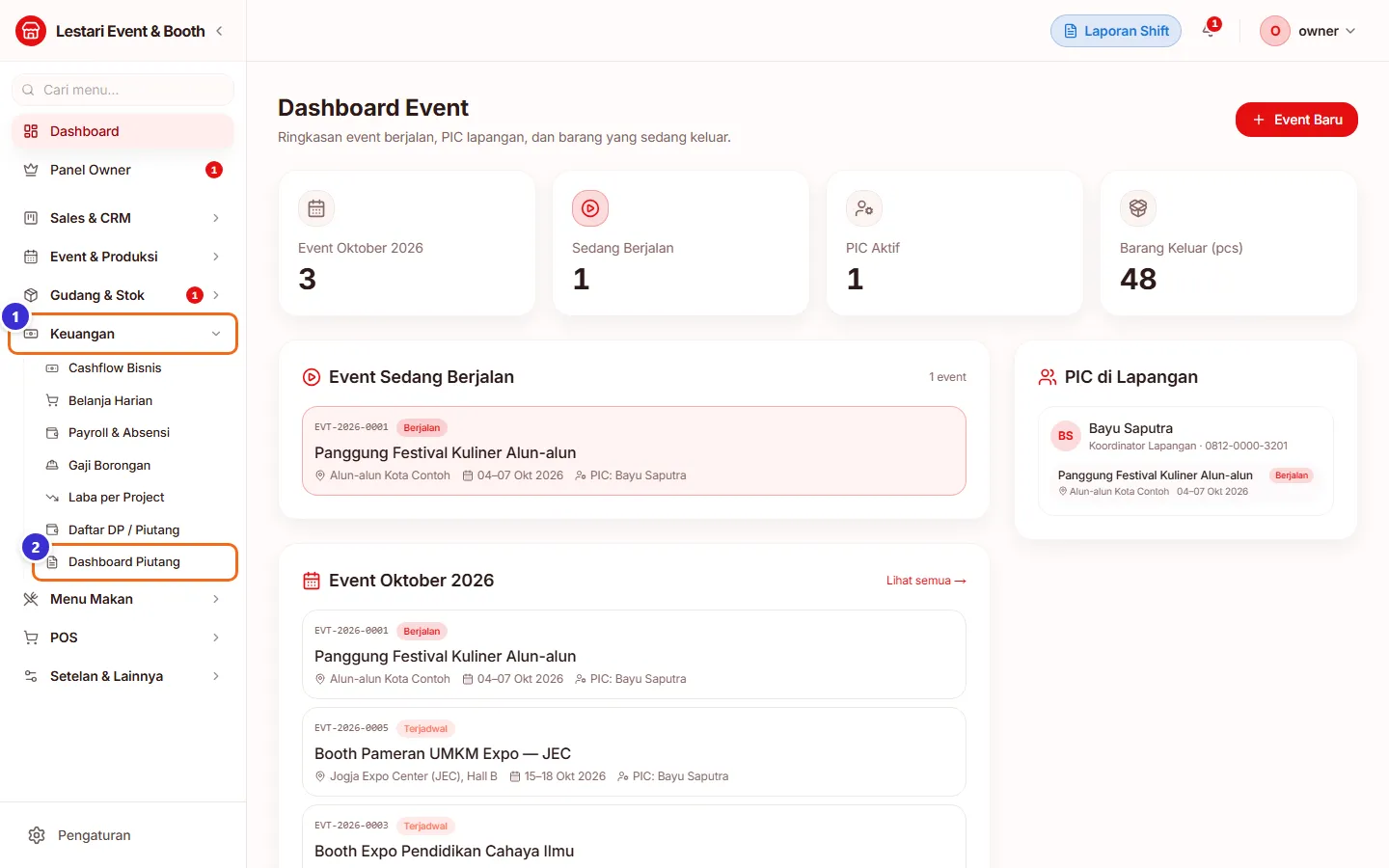Open the notification bell icon
The height and width of the screenshot is (868, 1389).
pos(1209,31)
